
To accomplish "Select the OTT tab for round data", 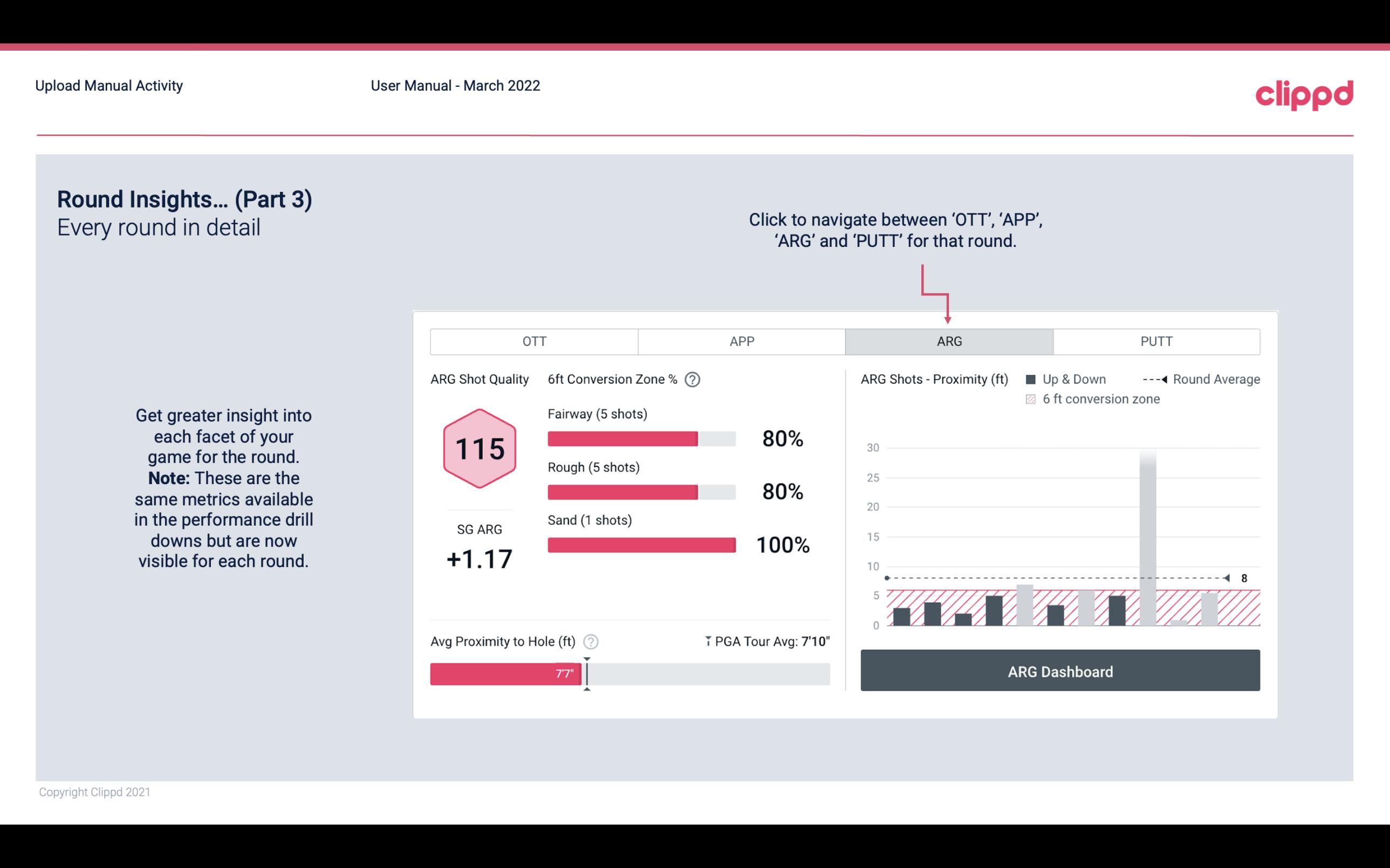I will (534, 342).
